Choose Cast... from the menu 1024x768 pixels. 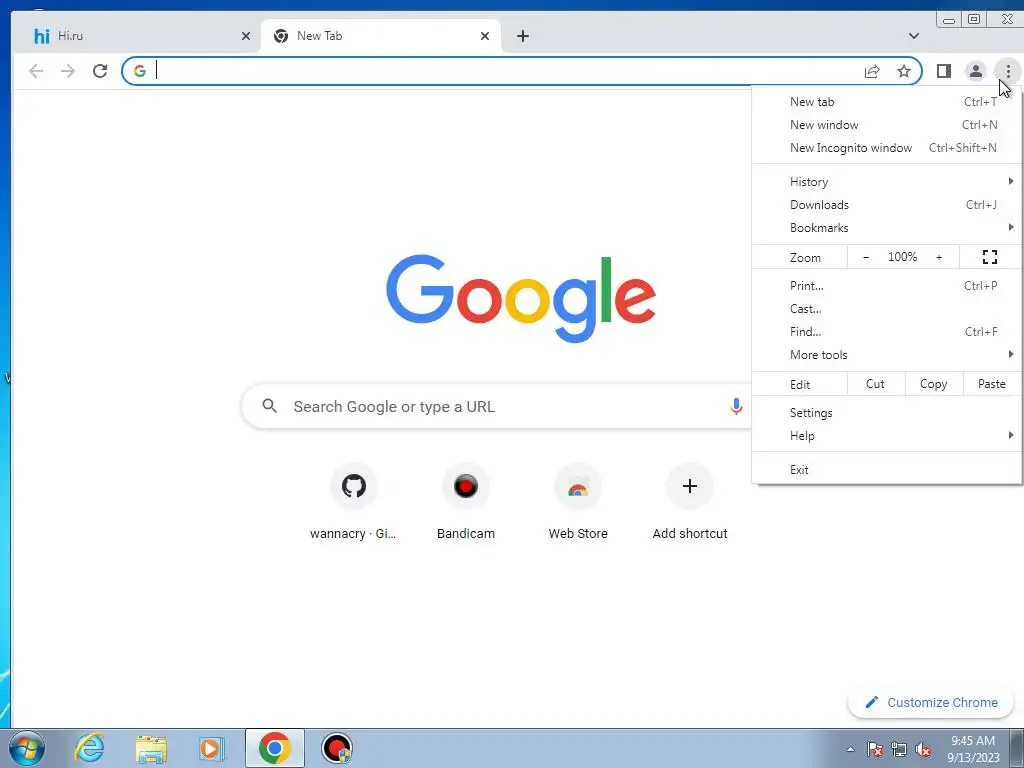coord(887,309)
